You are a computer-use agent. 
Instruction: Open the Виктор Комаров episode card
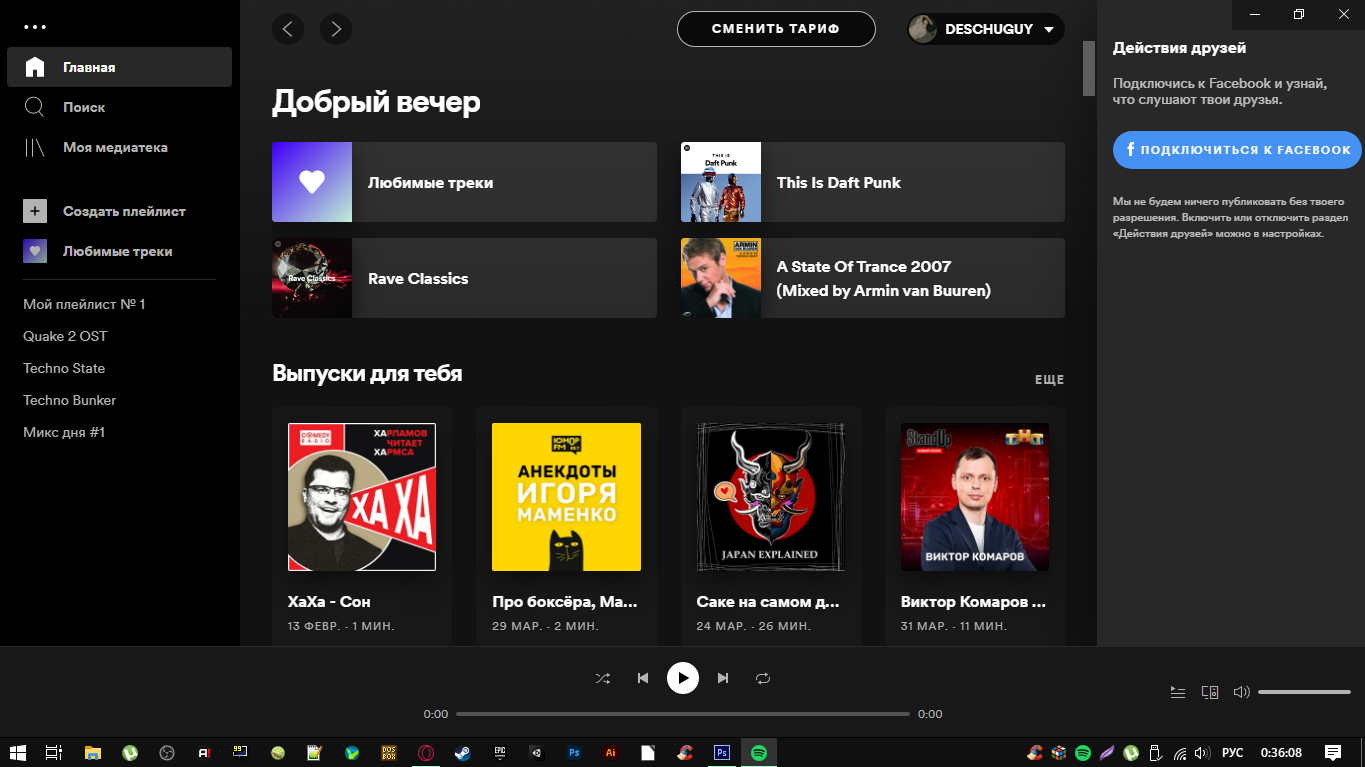tap(975, 526)
